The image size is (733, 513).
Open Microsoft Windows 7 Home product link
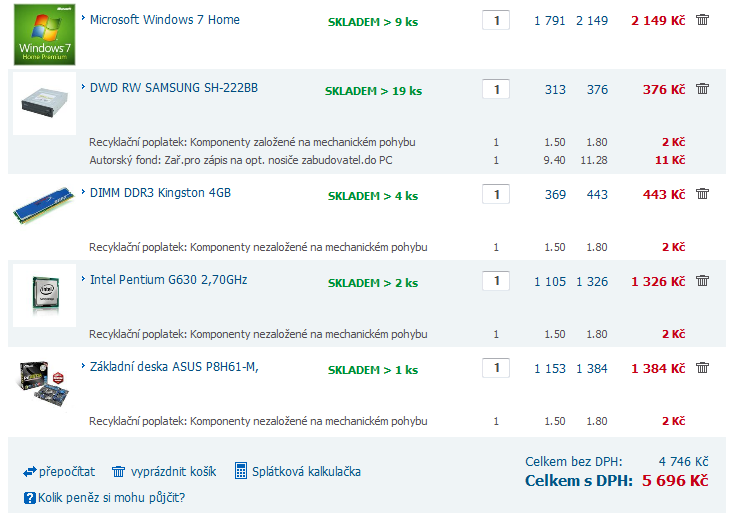[x=165, y=20]
